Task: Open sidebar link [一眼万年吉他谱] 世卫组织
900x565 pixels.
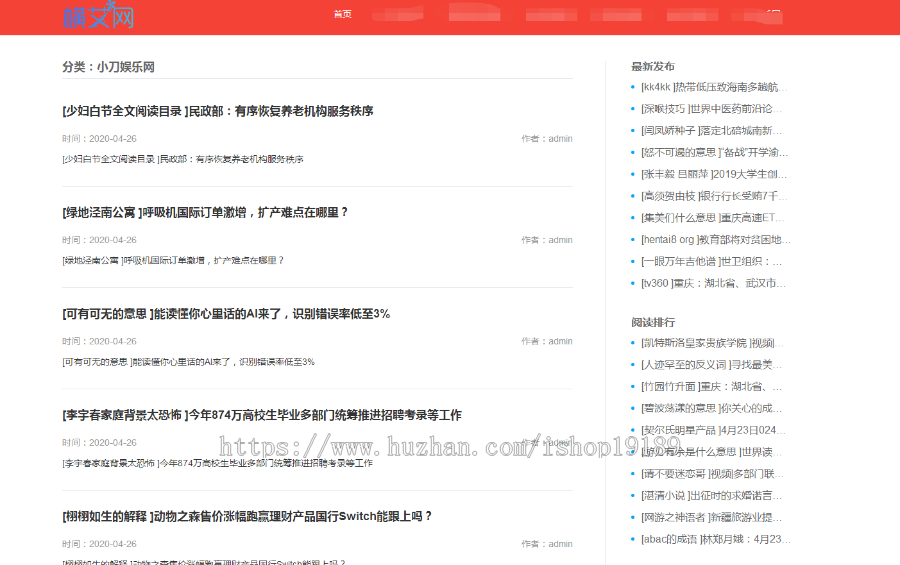Action: 711,262
